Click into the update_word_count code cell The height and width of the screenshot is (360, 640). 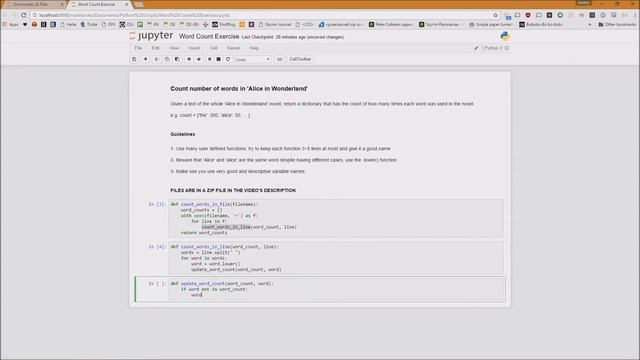(x=336, y=289)
